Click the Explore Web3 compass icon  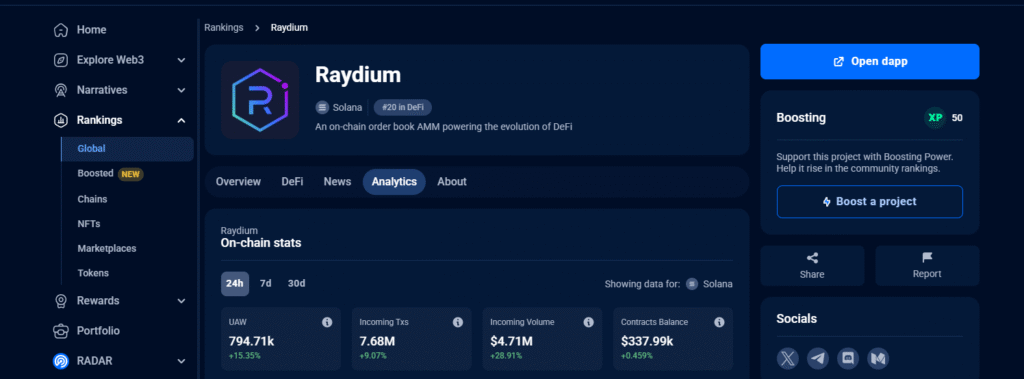click(x=61, y=60)
